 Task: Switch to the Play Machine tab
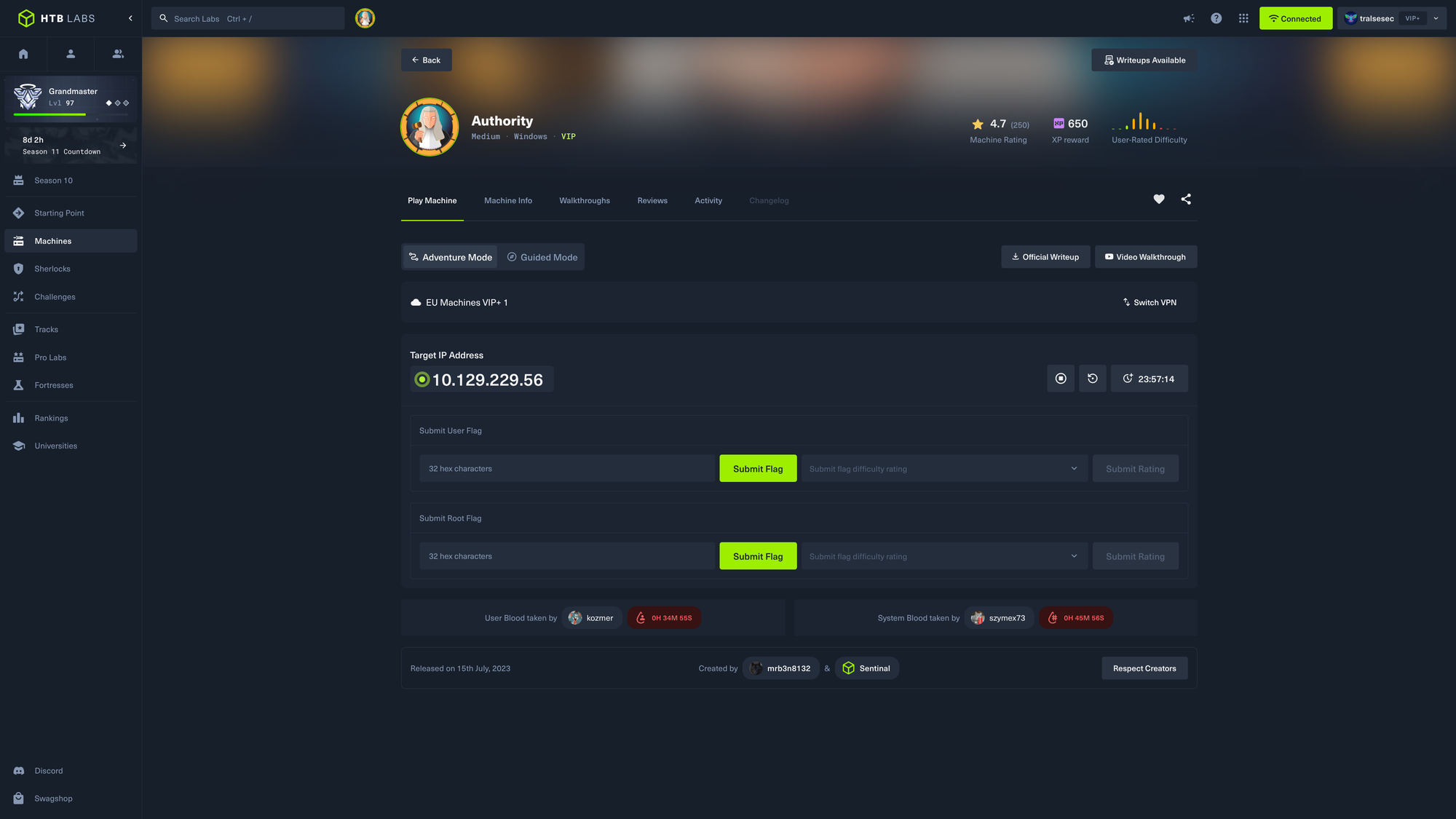432,201
